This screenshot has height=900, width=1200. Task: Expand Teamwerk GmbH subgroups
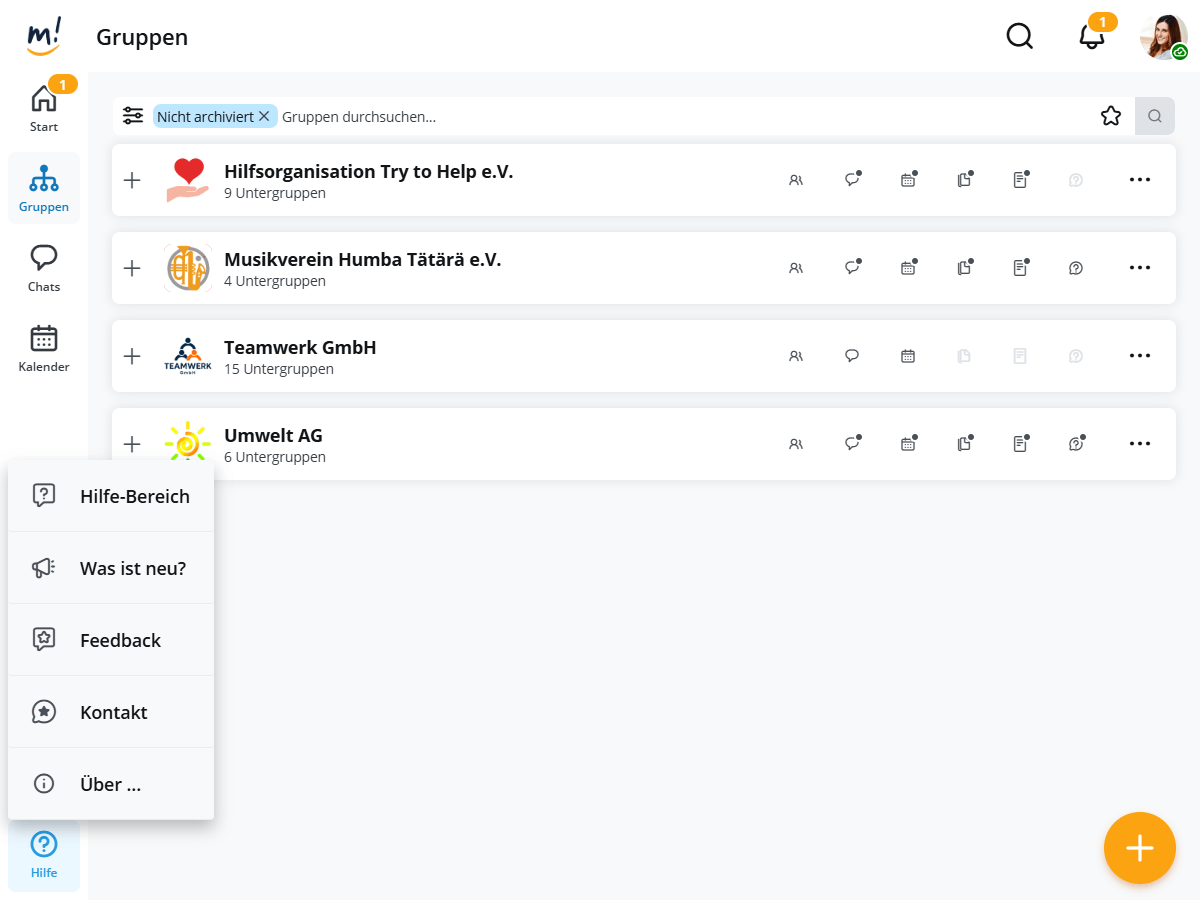[132, 356]
